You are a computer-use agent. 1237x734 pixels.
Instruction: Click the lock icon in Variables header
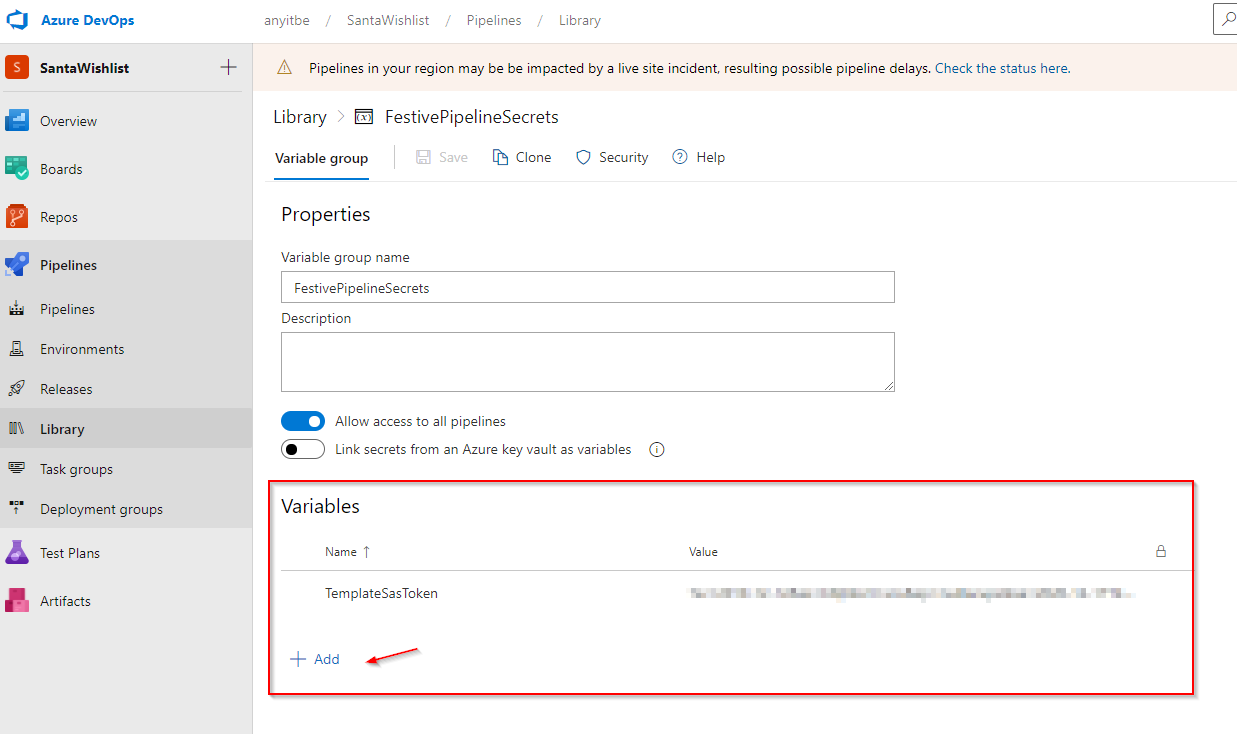[1161, 551]
